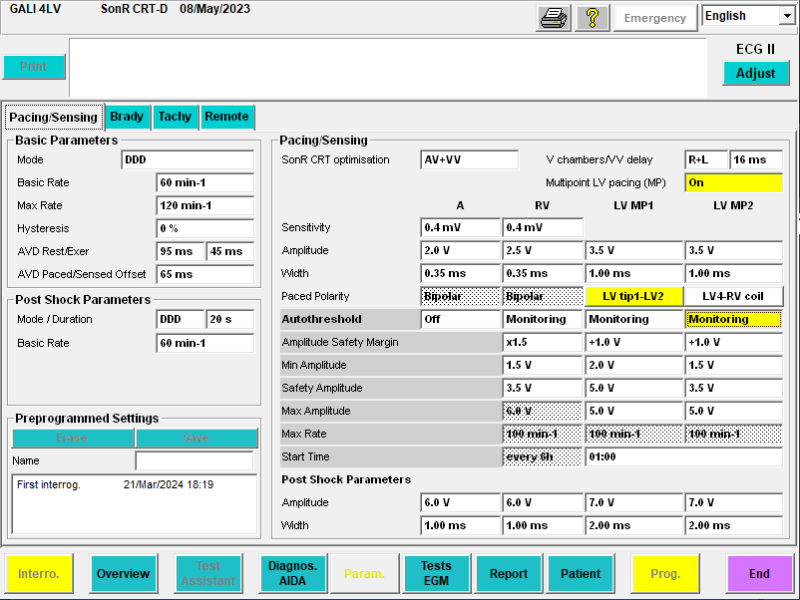Open help via the question mark icon
The width and height of the screenshot is (800, 600).
pyautogui.click(x=592, y=17)
